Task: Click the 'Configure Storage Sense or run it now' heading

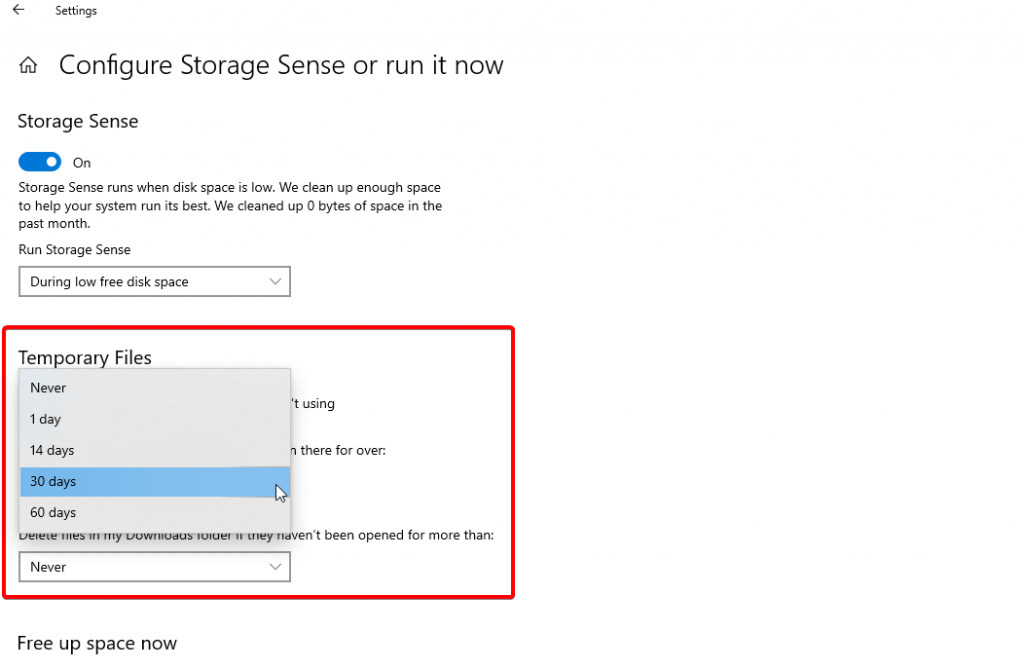Action: pyautogui.click(x=281, y=66)
